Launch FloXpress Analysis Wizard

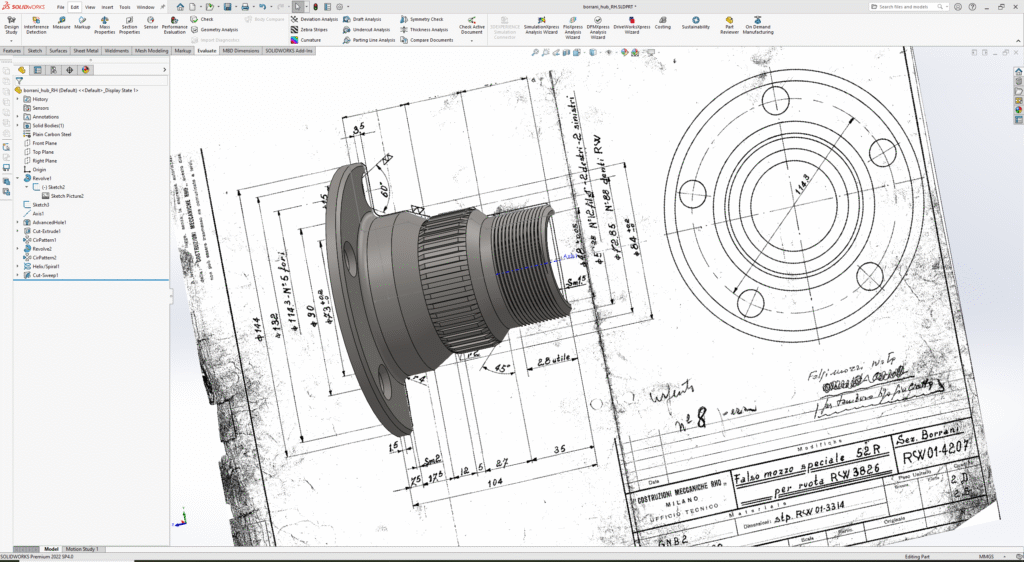[573, 28]
